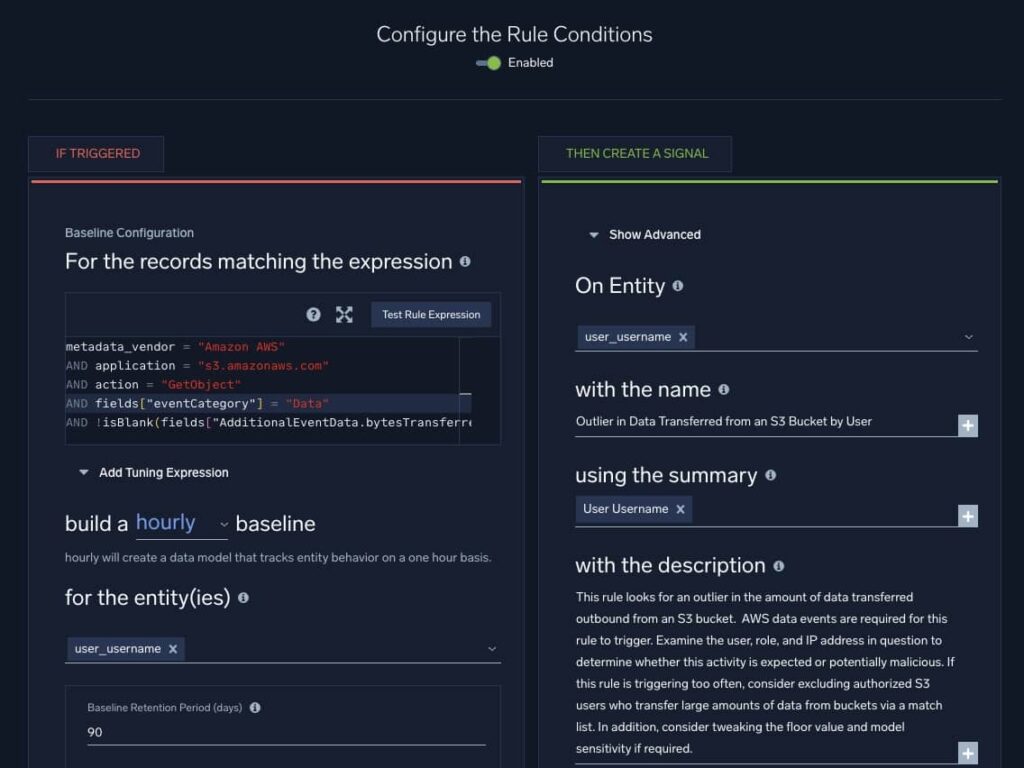Screen dimensions: 1024x768
Task: Show info for the records matching expression
Action: pos(465,262)
